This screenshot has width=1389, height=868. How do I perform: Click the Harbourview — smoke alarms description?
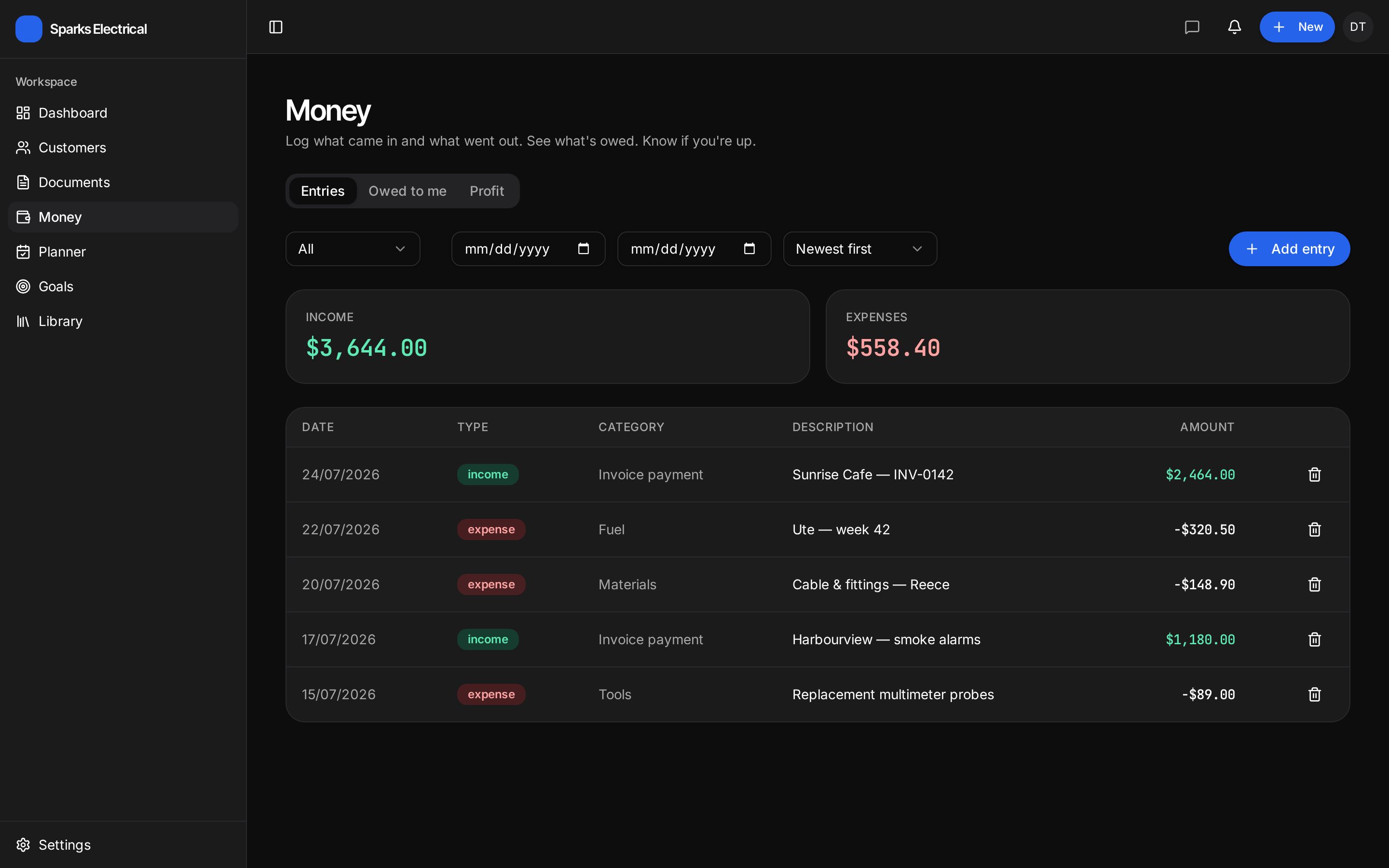[886, 639]
